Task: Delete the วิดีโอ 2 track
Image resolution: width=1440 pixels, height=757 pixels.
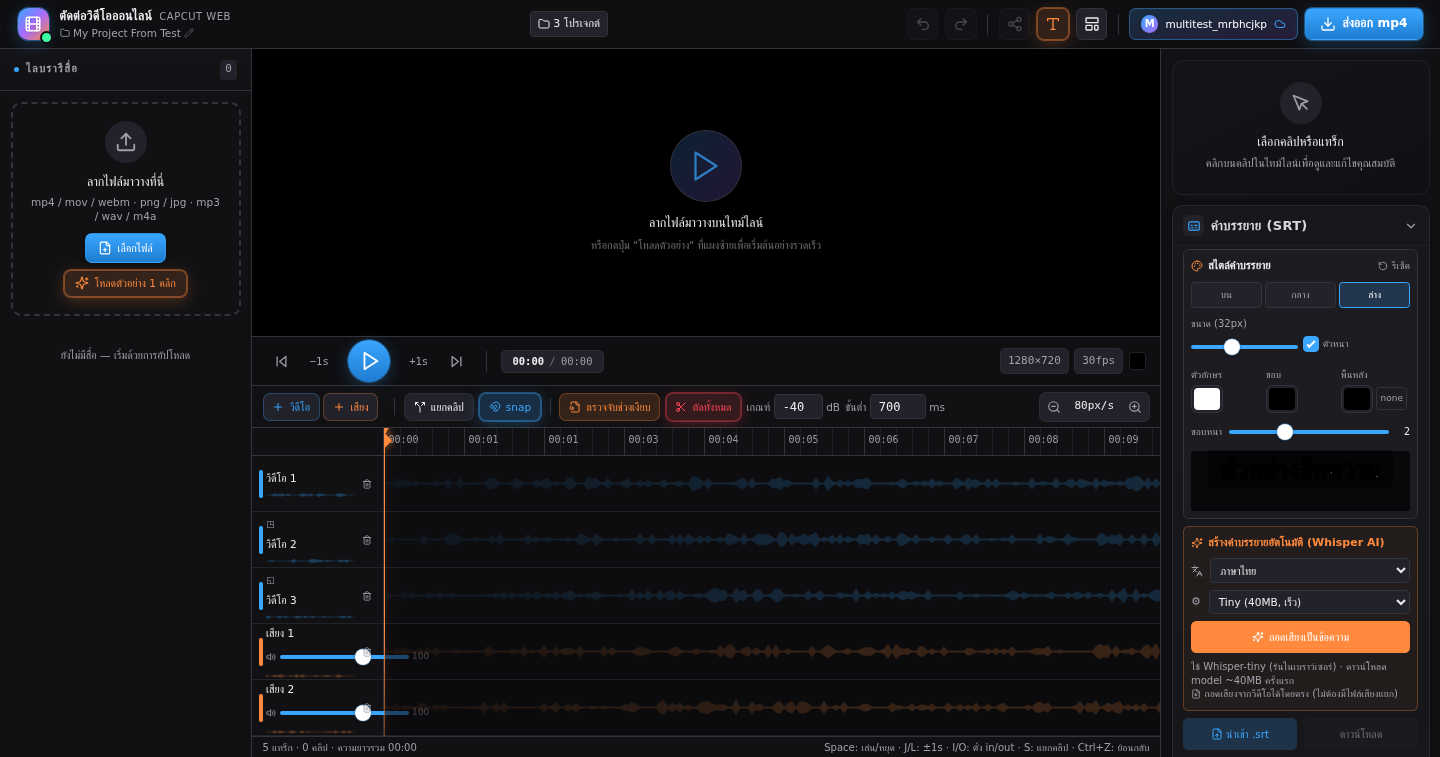Action: [367, 540]
